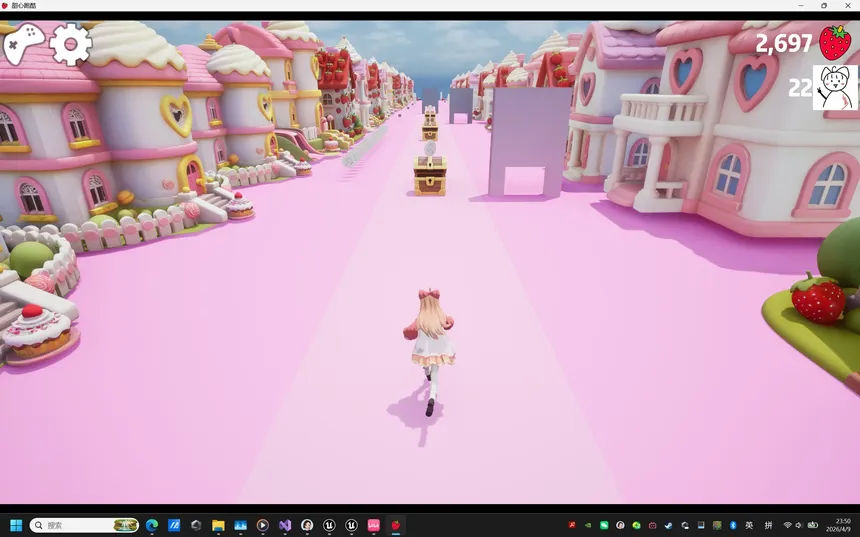Open the NVIDIA tray icon
Viewport: 860px width, 537px height.
(587, 525)
